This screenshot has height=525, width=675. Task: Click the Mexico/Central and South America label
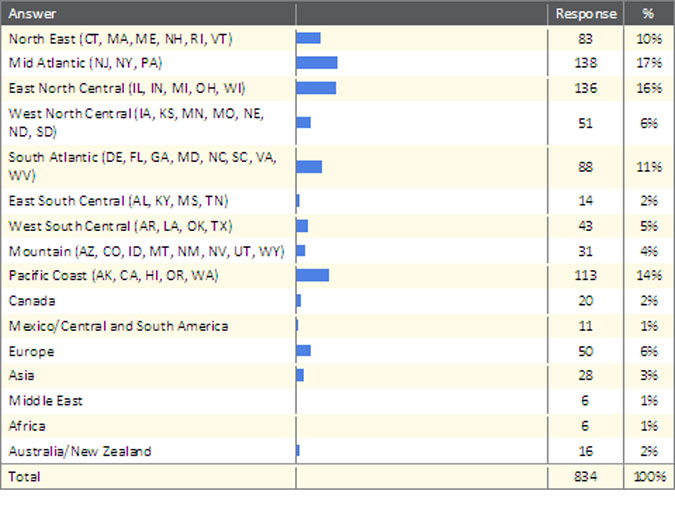[x=118, y=326]
